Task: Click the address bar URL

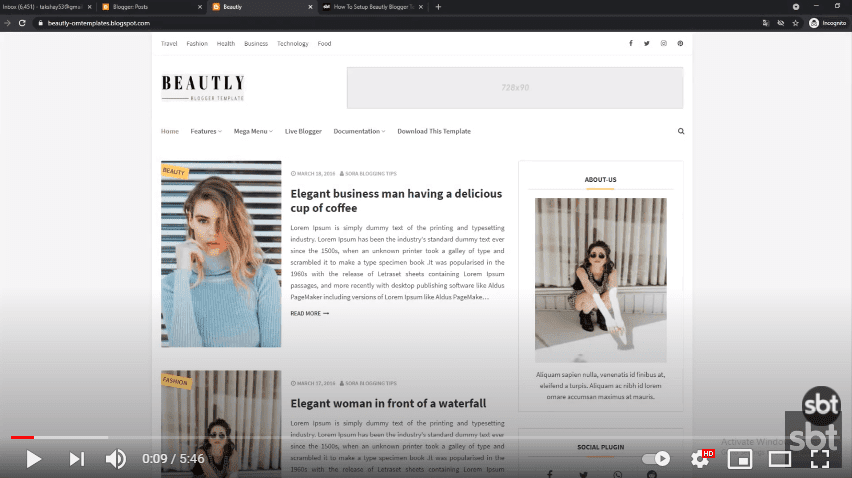Action: pos(98,23)
